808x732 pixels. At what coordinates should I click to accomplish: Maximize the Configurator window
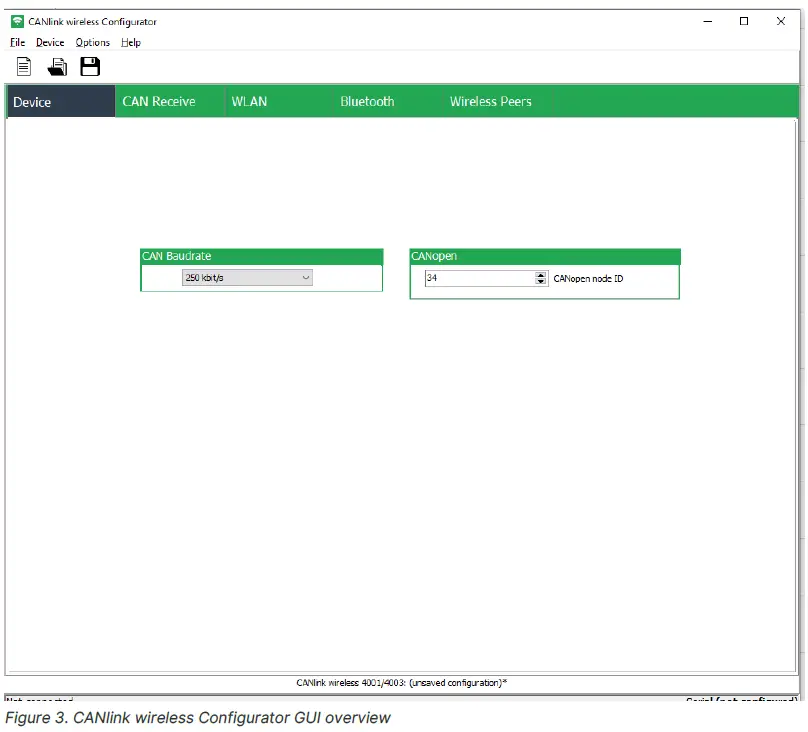pyautogui.click(x=743, y=21)
